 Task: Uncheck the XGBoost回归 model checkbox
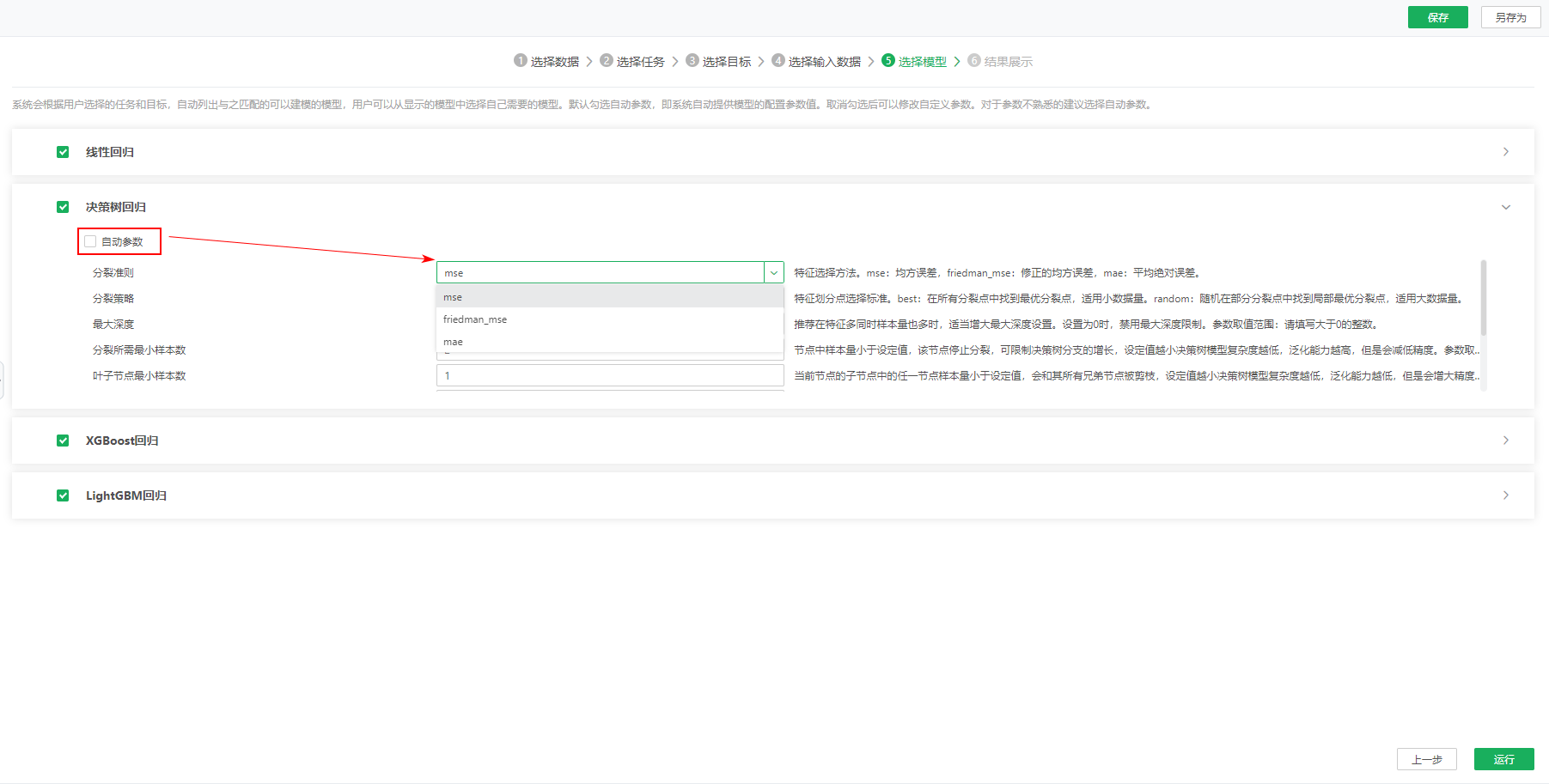tap(63, 440)
